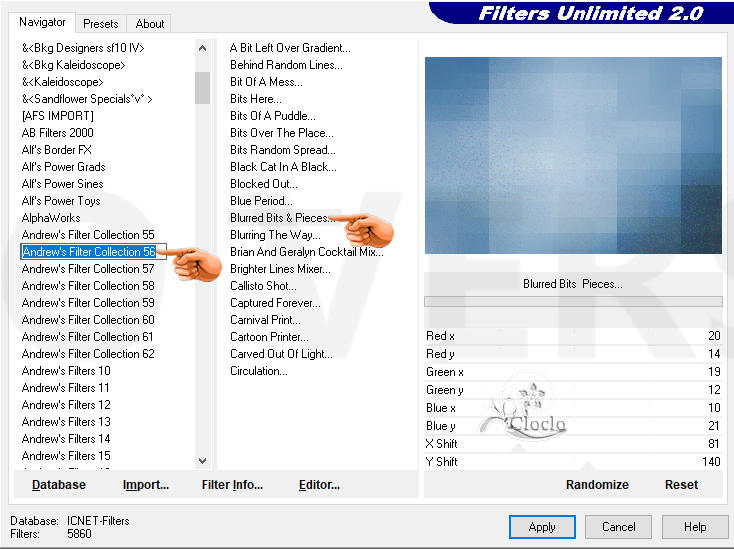
Task: Click category list scroll-down arrow
Action: (x=202, y=461)
